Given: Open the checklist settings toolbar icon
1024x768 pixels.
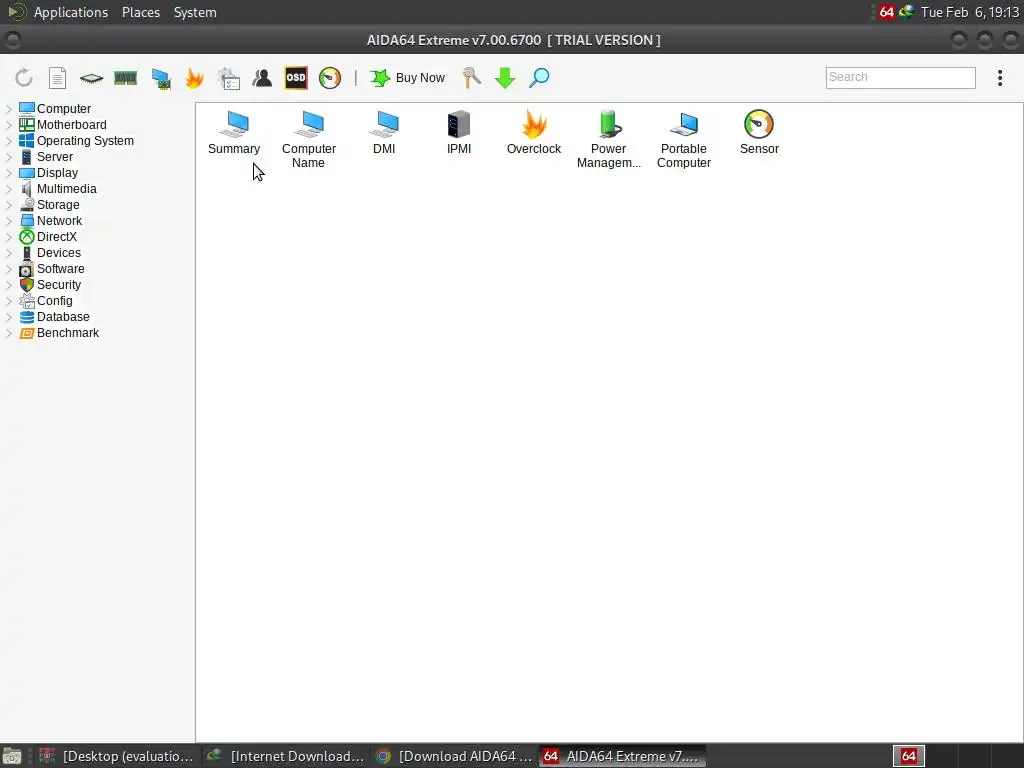Looking at the screenshot, I should click(x=229, y=78).
